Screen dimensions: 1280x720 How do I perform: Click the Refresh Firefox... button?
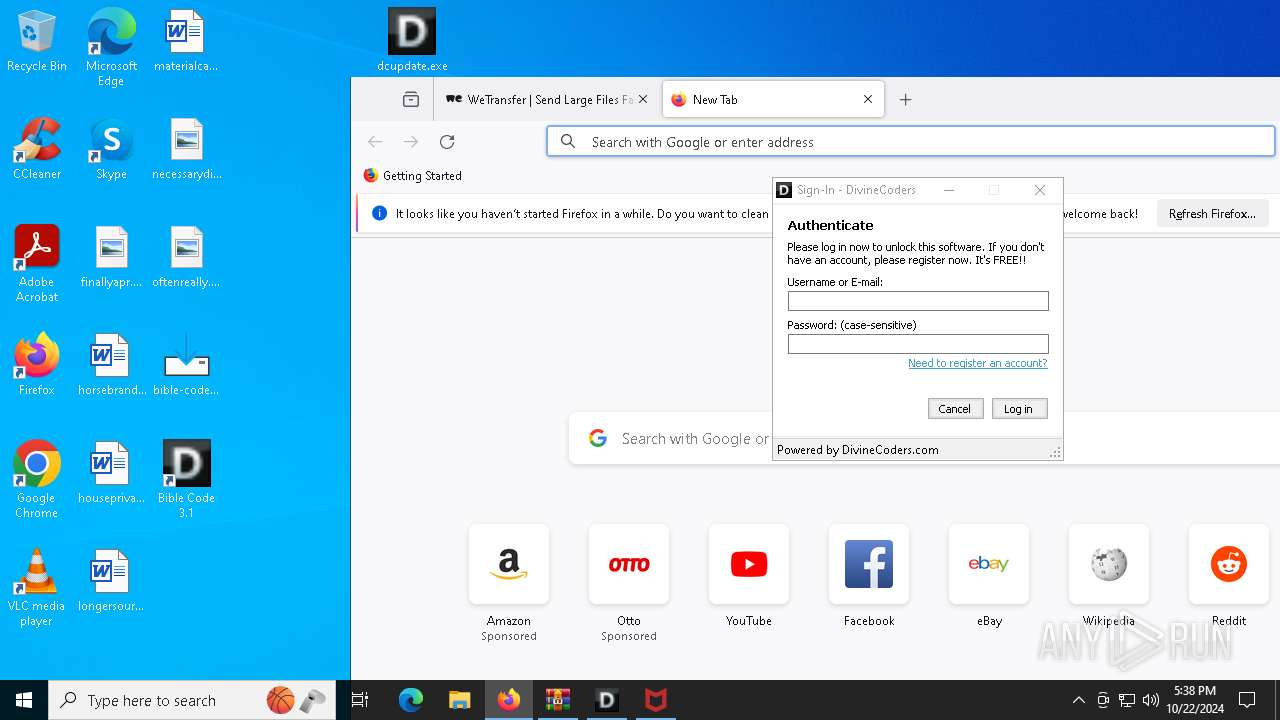point(1212,213)
